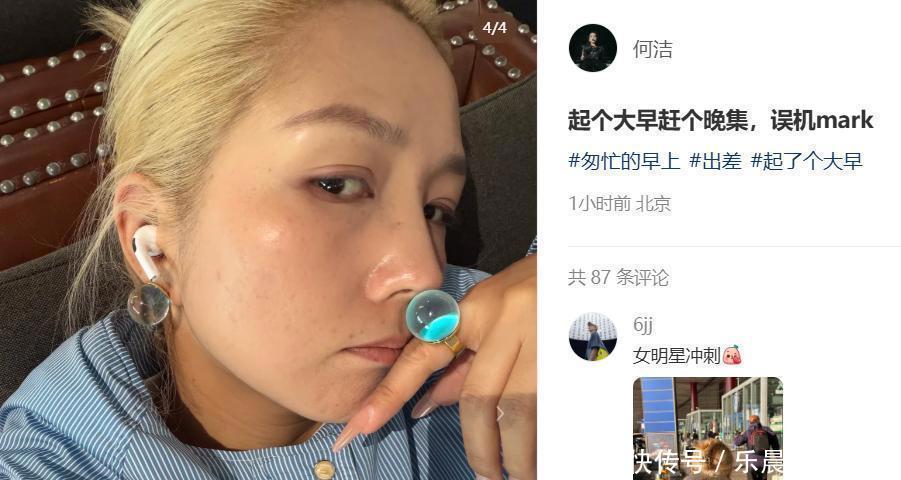Click the post title 起个大早赶个晚集
Screen dimensions: 901x480
point(657,121)
